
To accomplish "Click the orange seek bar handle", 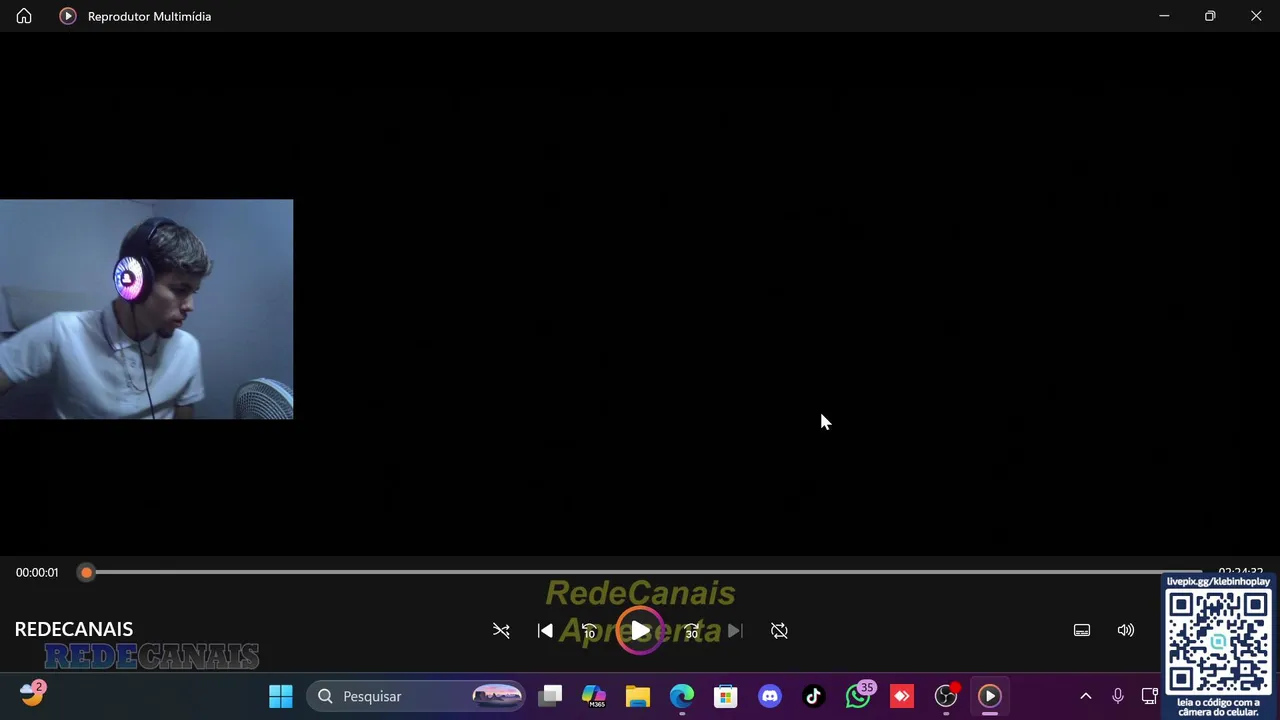I will [87, 572].
